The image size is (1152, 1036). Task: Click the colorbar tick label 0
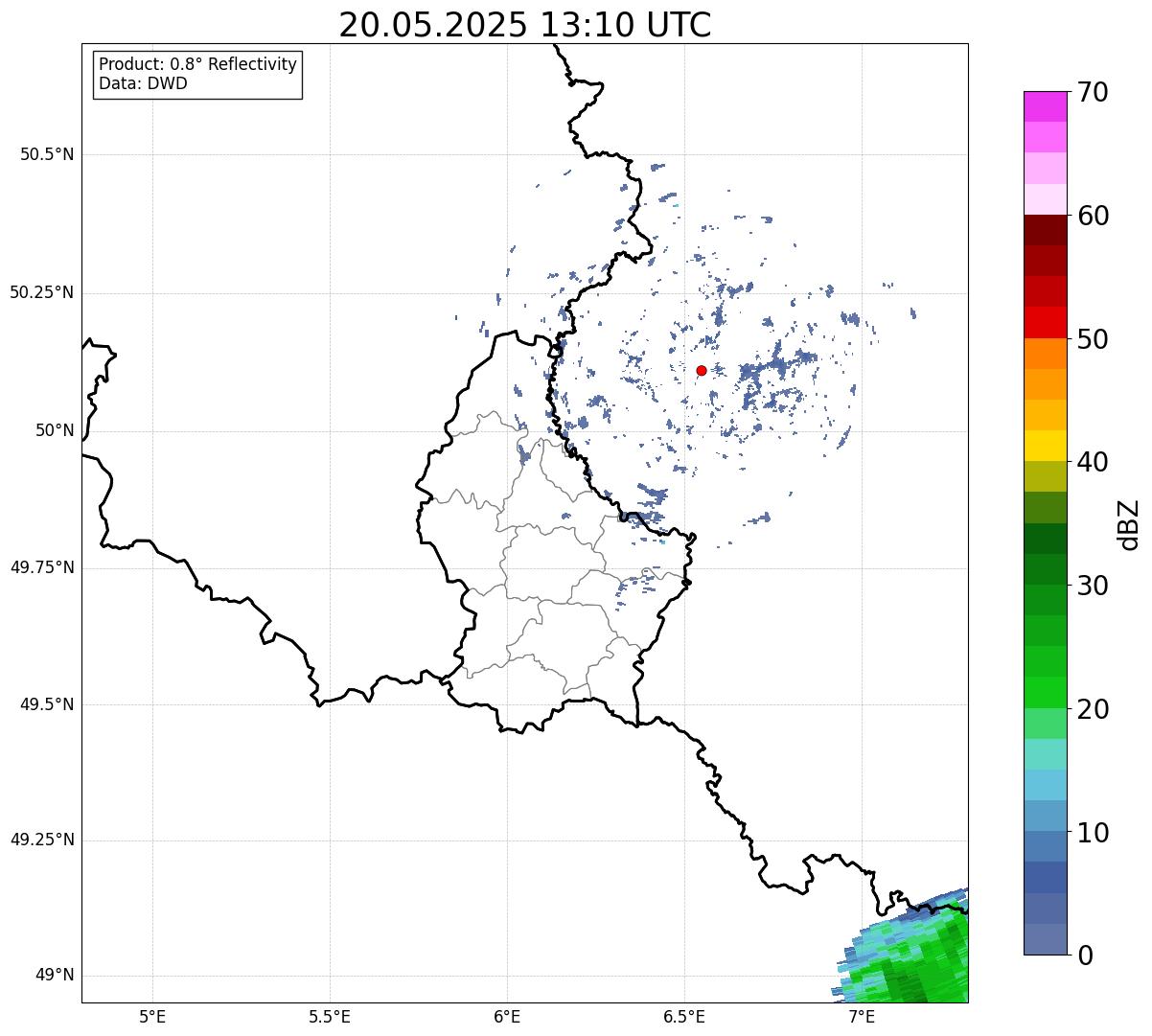pyautogui.click(x=1084, y=955)
